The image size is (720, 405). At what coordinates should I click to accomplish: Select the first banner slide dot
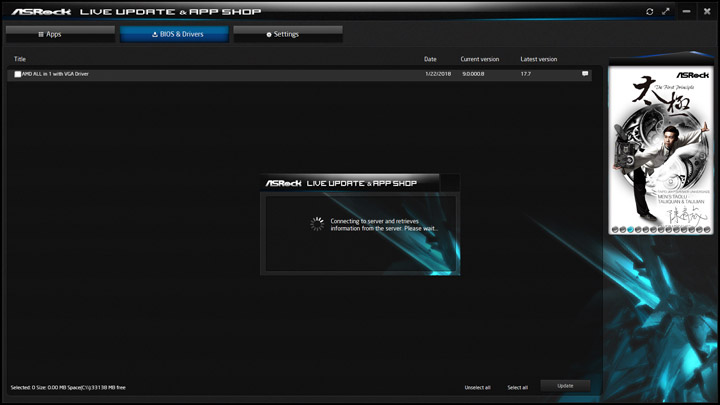tap(615, 230)
